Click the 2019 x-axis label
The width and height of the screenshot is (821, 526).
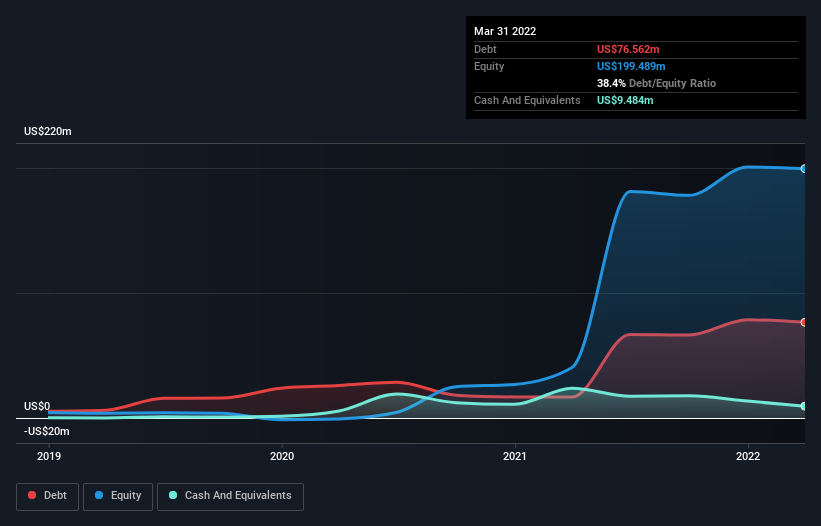tap(49, 456)
